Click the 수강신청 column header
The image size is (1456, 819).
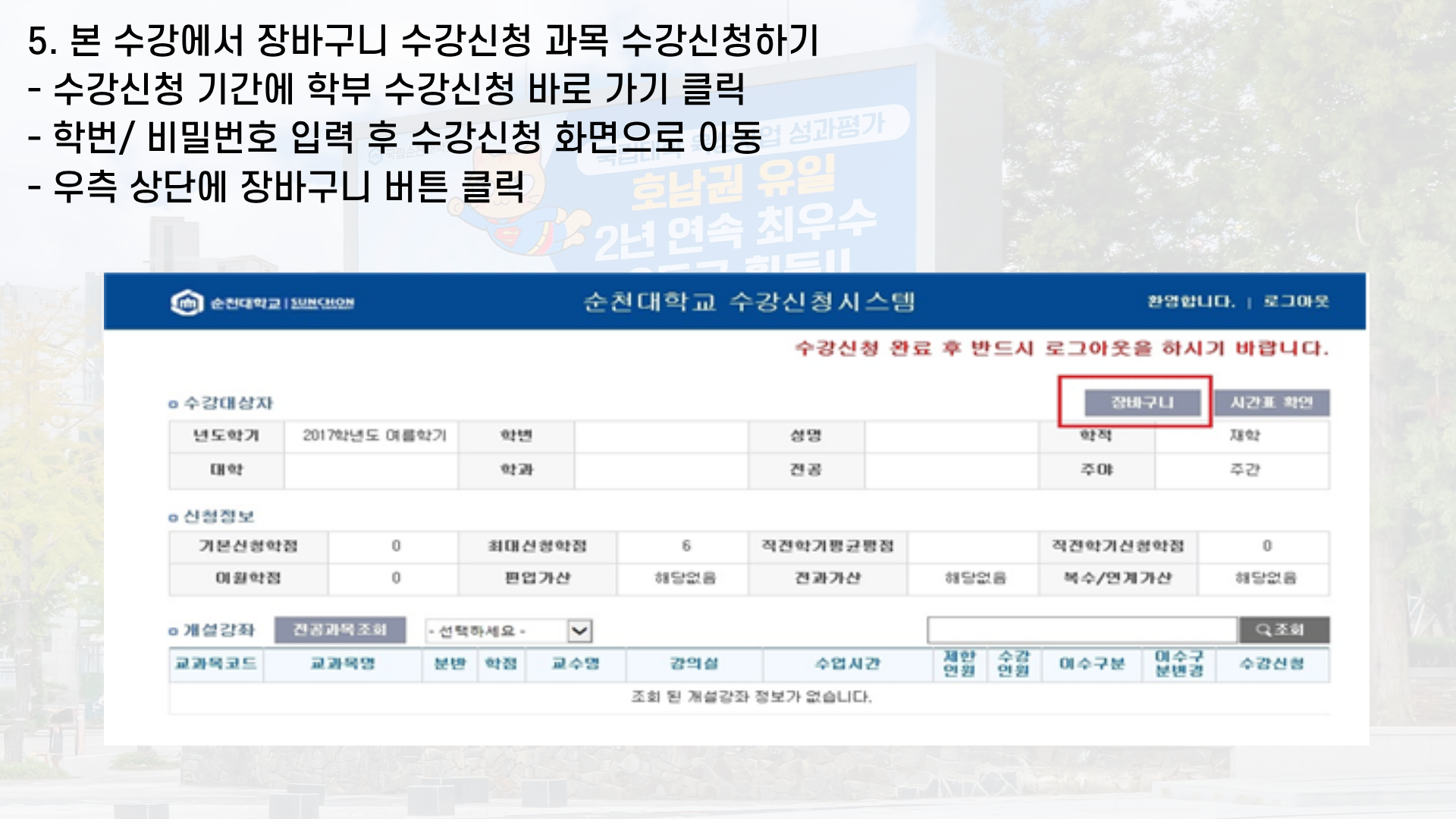pos(1272,664)
